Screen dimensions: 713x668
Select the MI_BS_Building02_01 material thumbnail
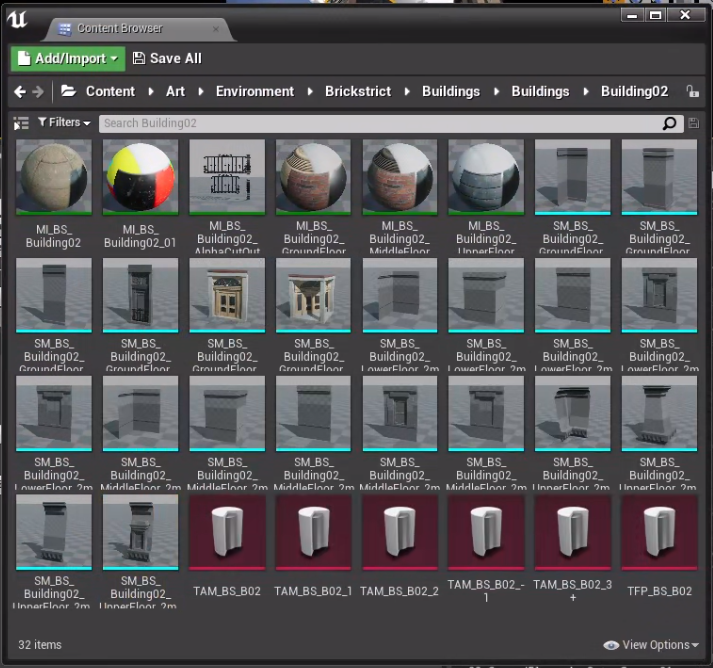140,177
